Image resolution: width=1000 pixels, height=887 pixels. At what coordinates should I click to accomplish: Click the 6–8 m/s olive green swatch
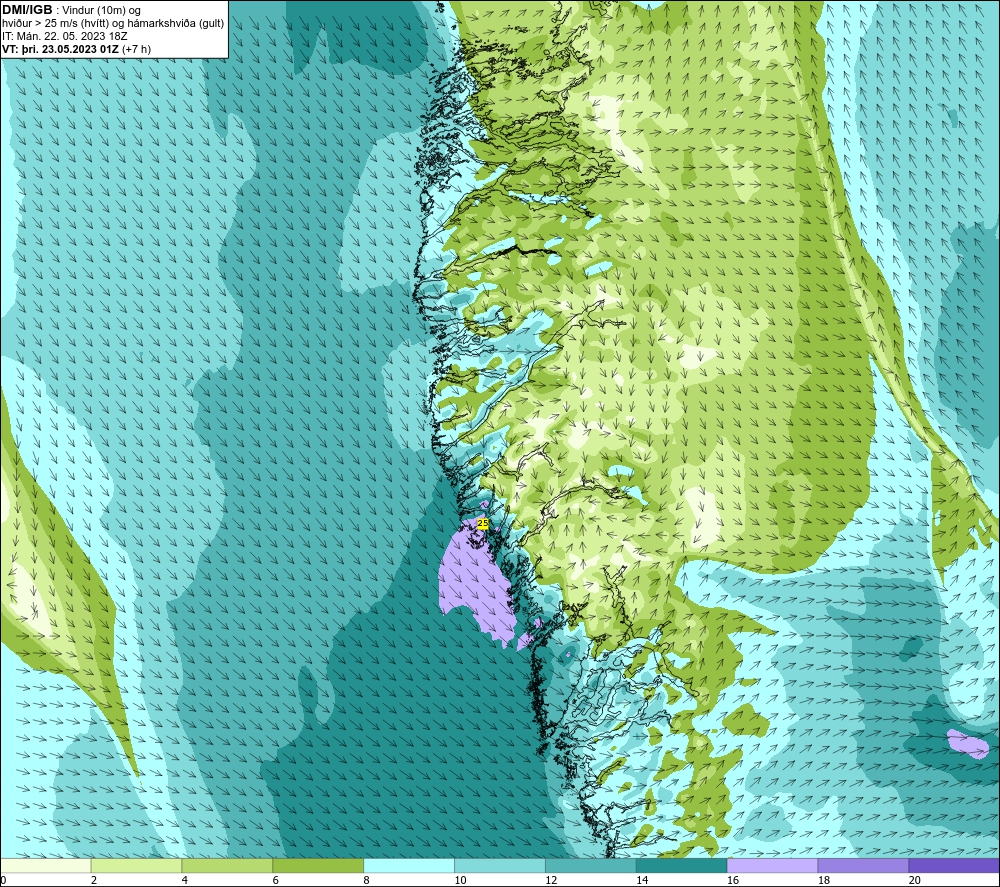pyautogui.click(x=318, y=865)
